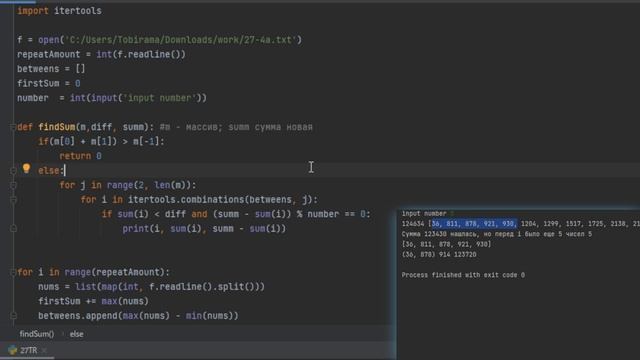Click the 'betweens = []' line
This screenshot has width=640, height=360.
pos(51,69)
